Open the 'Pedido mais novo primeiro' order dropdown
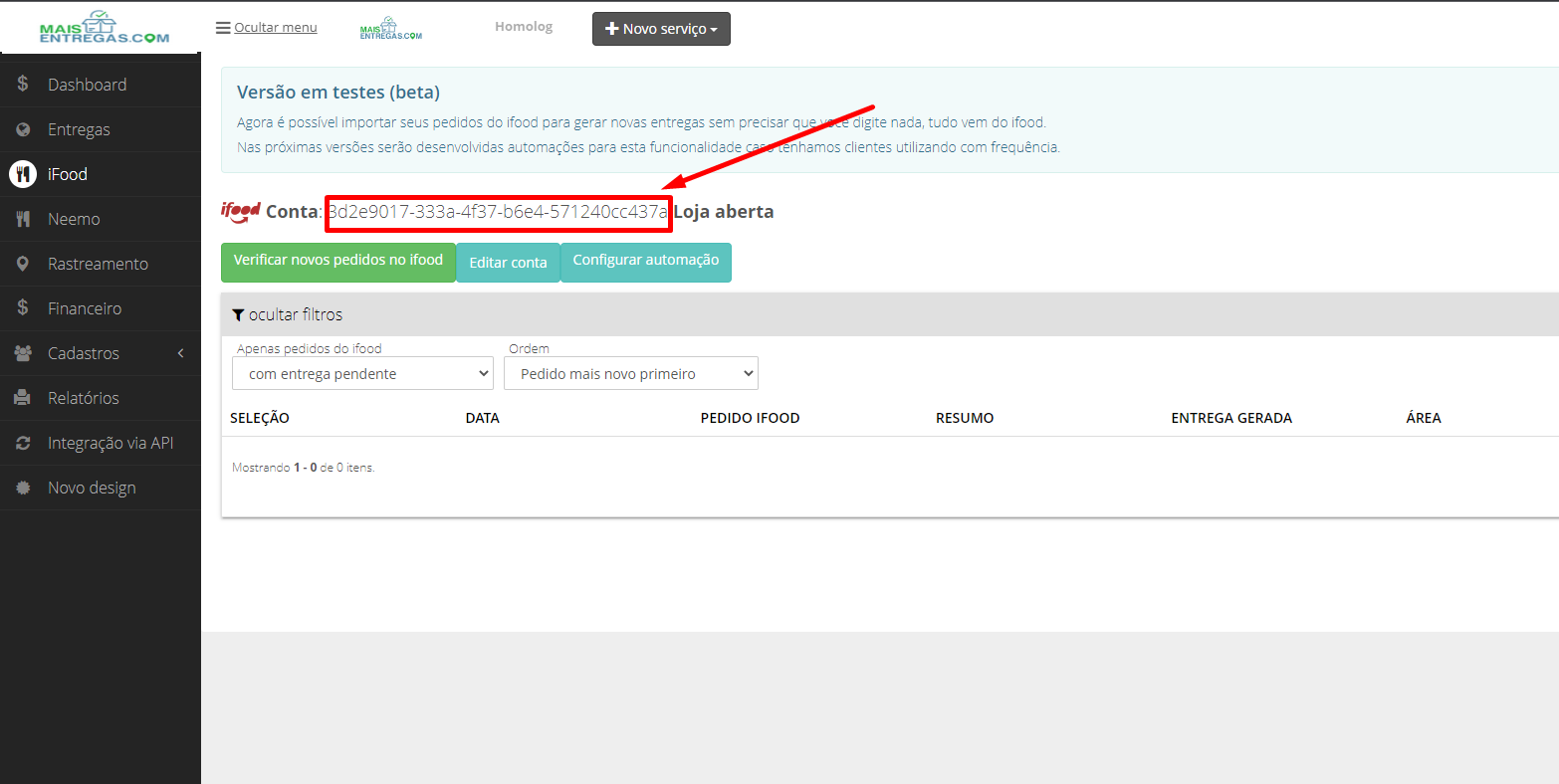 point(631,374)
